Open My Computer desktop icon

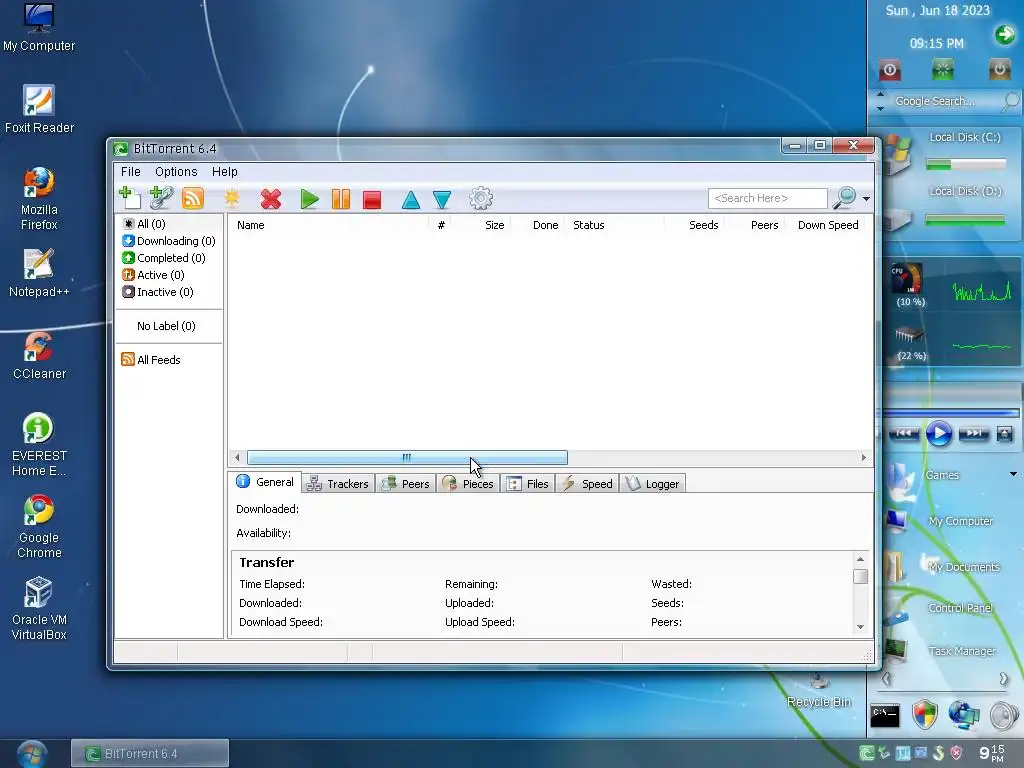click(39, 27)
